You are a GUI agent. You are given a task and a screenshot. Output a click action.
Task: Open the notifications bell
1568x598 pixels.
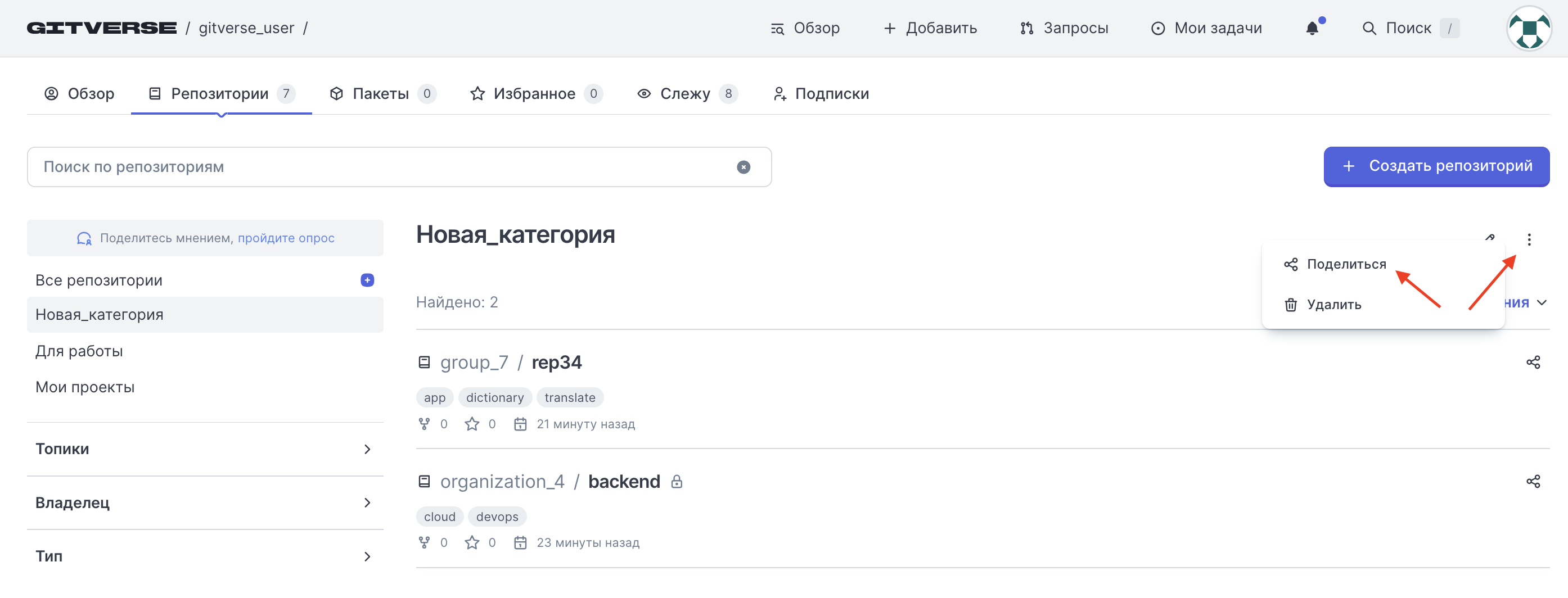(x=1312, y=28)
